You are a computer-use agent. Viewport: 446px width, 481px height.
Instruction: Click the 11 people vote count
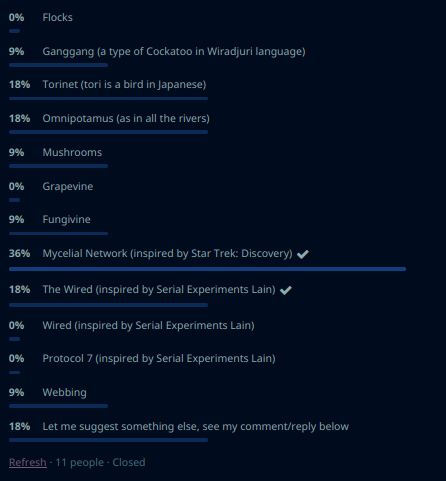point(79,462)
